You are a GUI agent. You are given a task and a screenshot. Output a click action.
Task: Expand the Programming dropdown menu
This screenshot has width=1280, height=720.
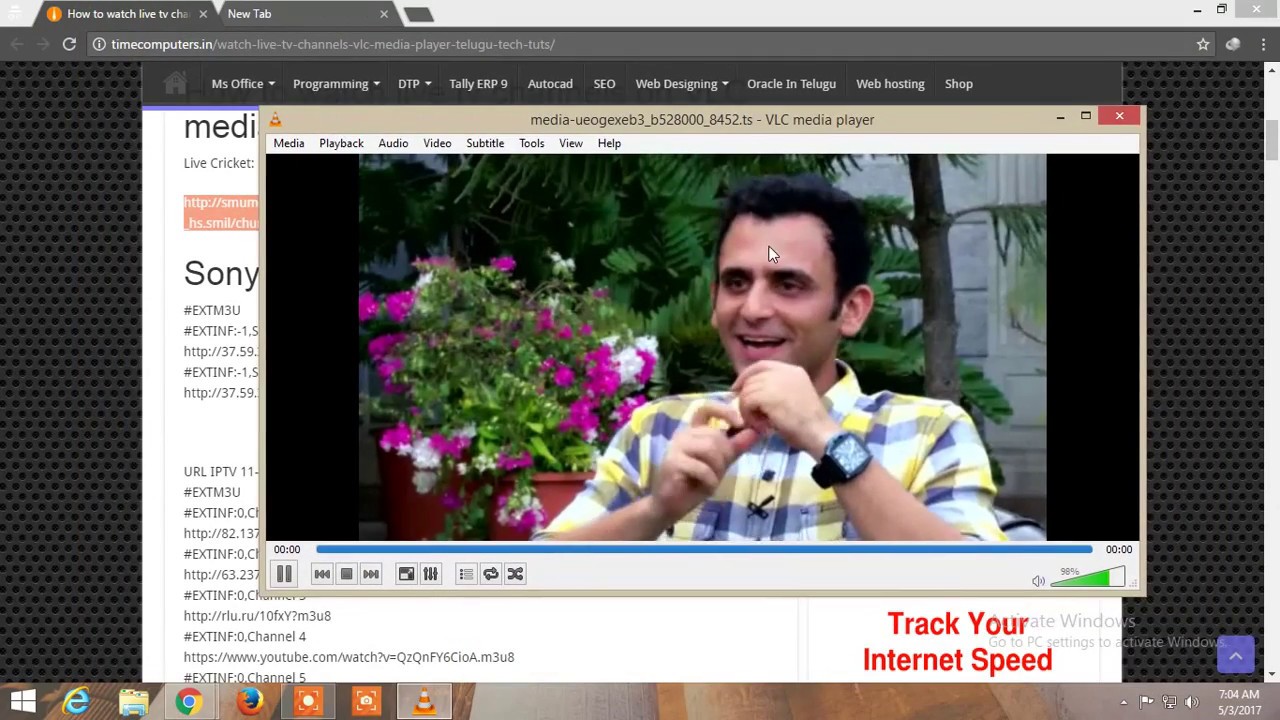tap(336, 84)
